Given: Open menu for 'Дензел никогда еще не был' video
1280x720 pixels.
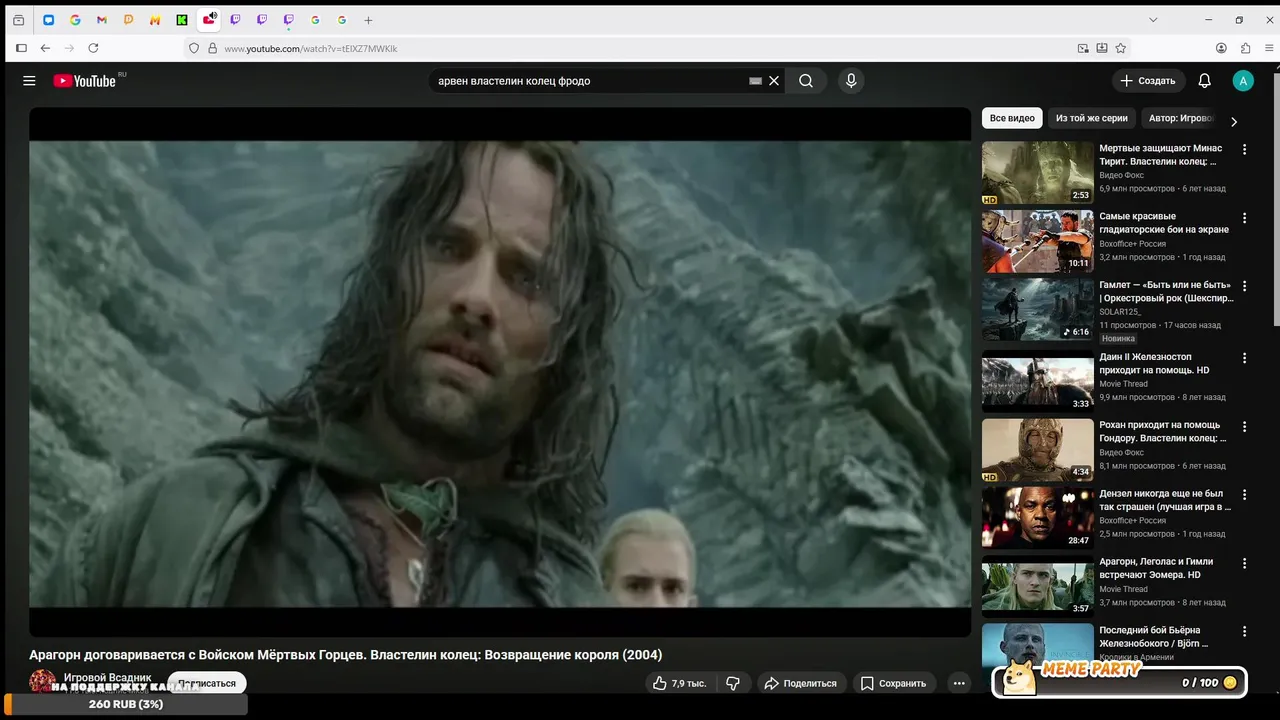Looking at the screenshot, I should click(x=1245, y=495).
